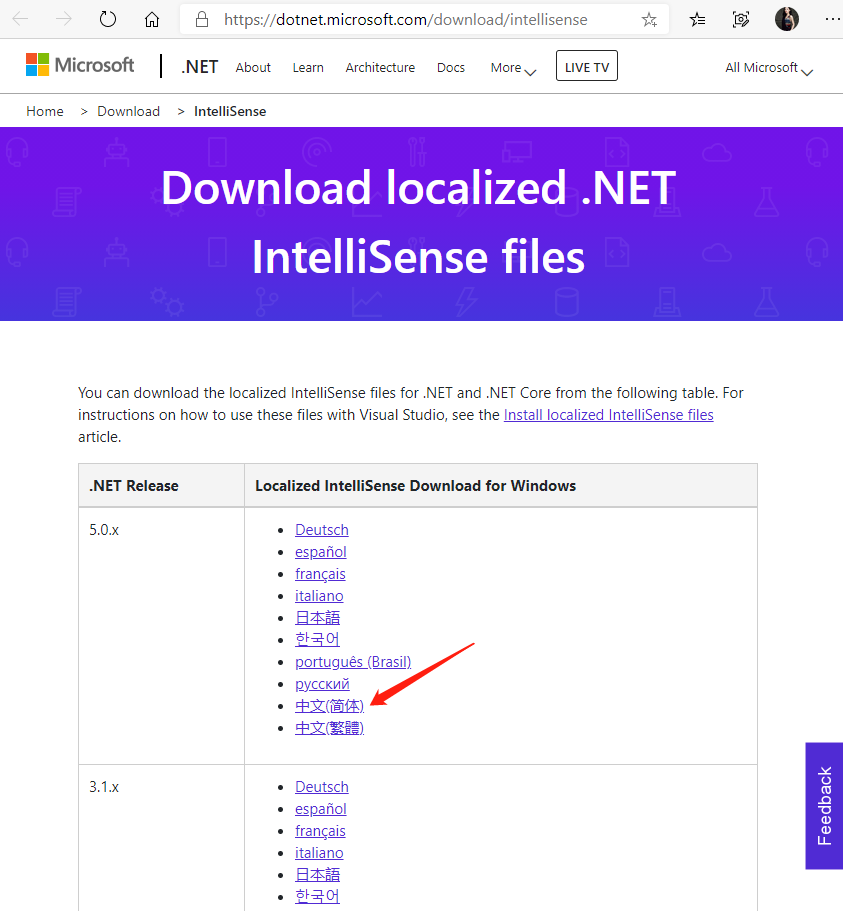The image size is (843, 911).
Task: Open the Feedback side tab
Action: [x=824, y=806]
